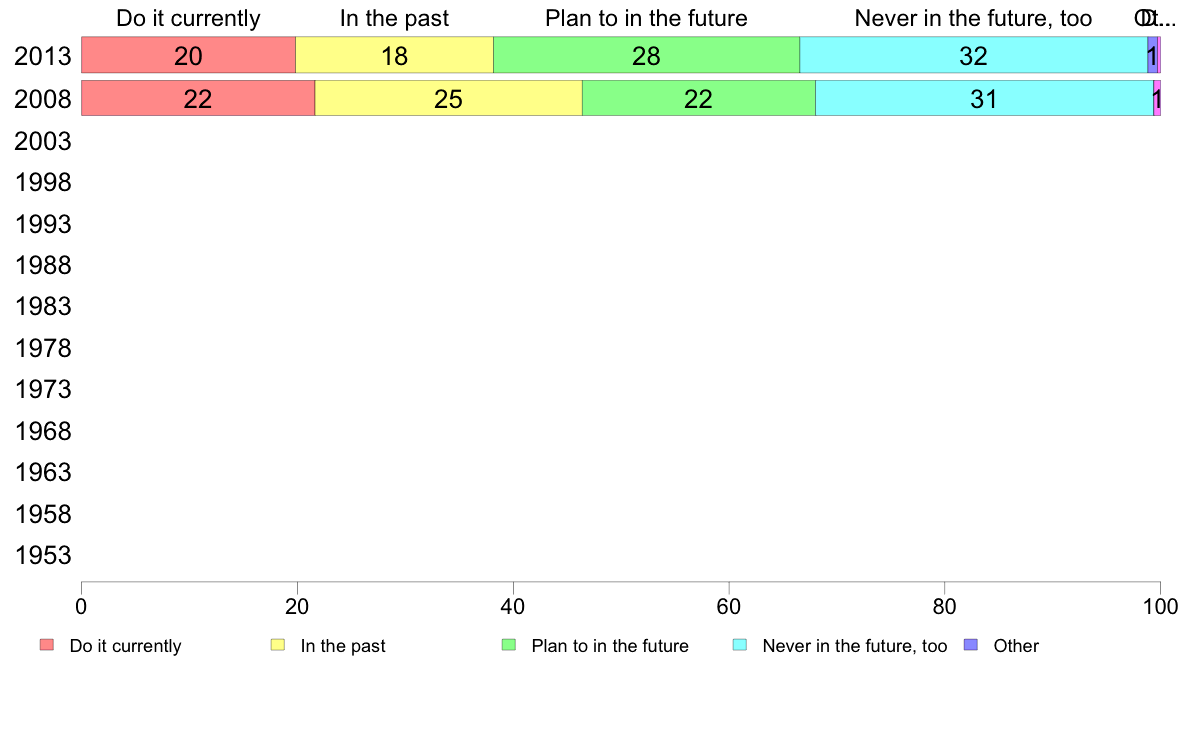Click the red Do it currently legend swatch
The height and width of the screenshot is (736, 1188).
coord(47,645)
